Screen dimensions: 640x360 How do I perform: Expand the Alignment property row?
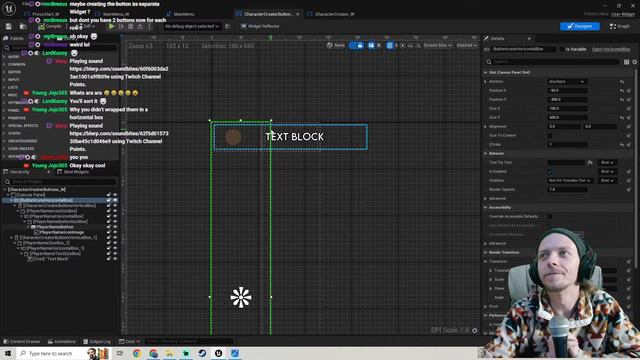tap(486, 126)
